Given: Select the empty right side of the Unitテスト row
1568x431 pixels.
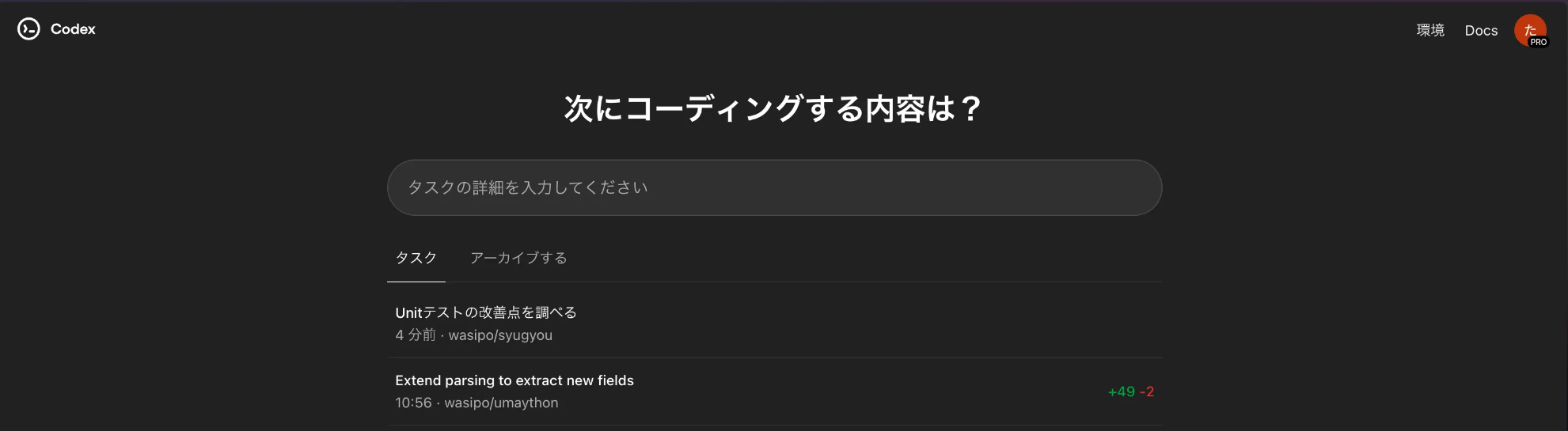Looking at the screenshot, I should [x=871, y=323].
